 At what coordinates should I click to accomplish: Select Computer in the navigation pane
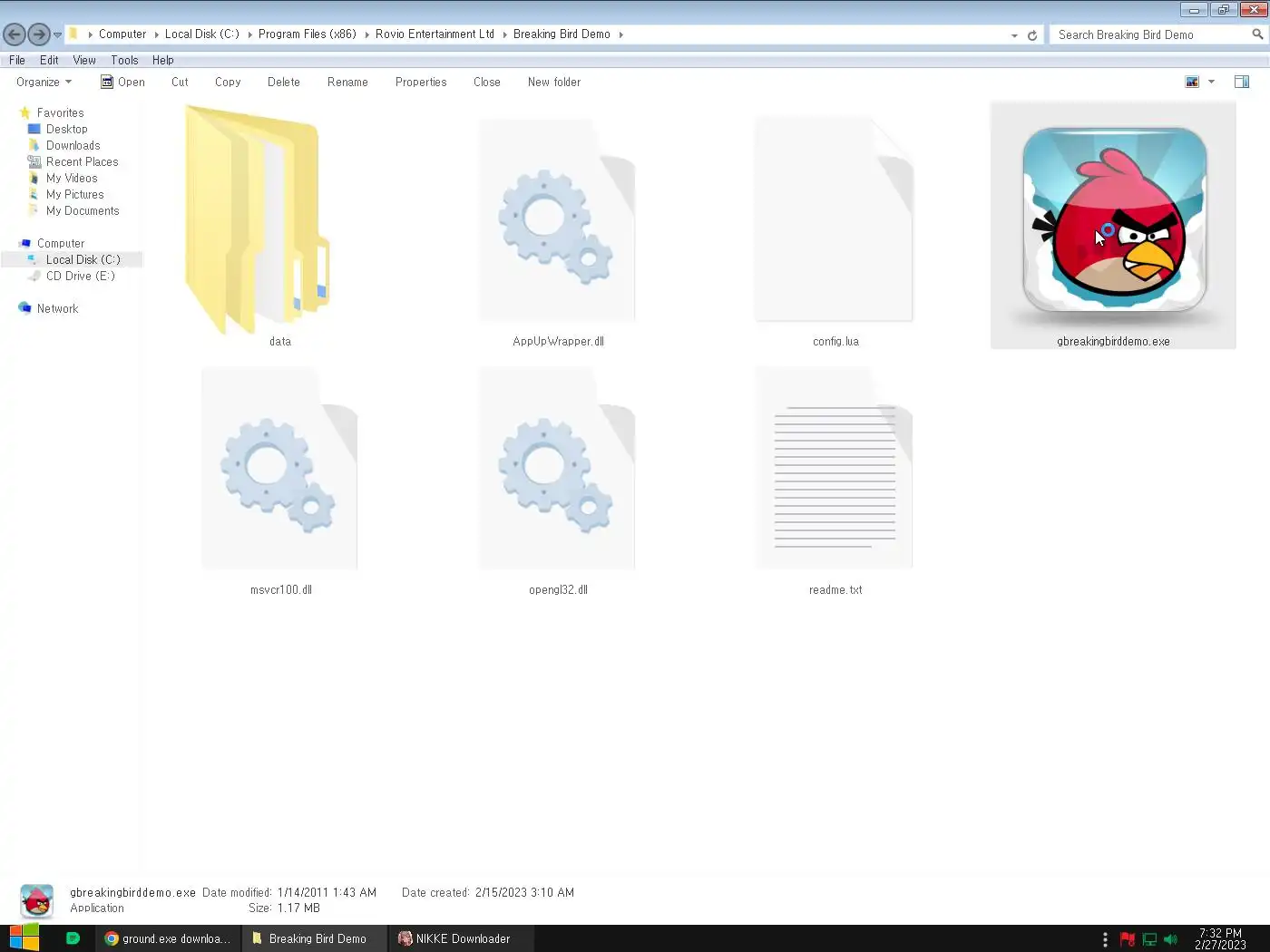click(60, 243)
